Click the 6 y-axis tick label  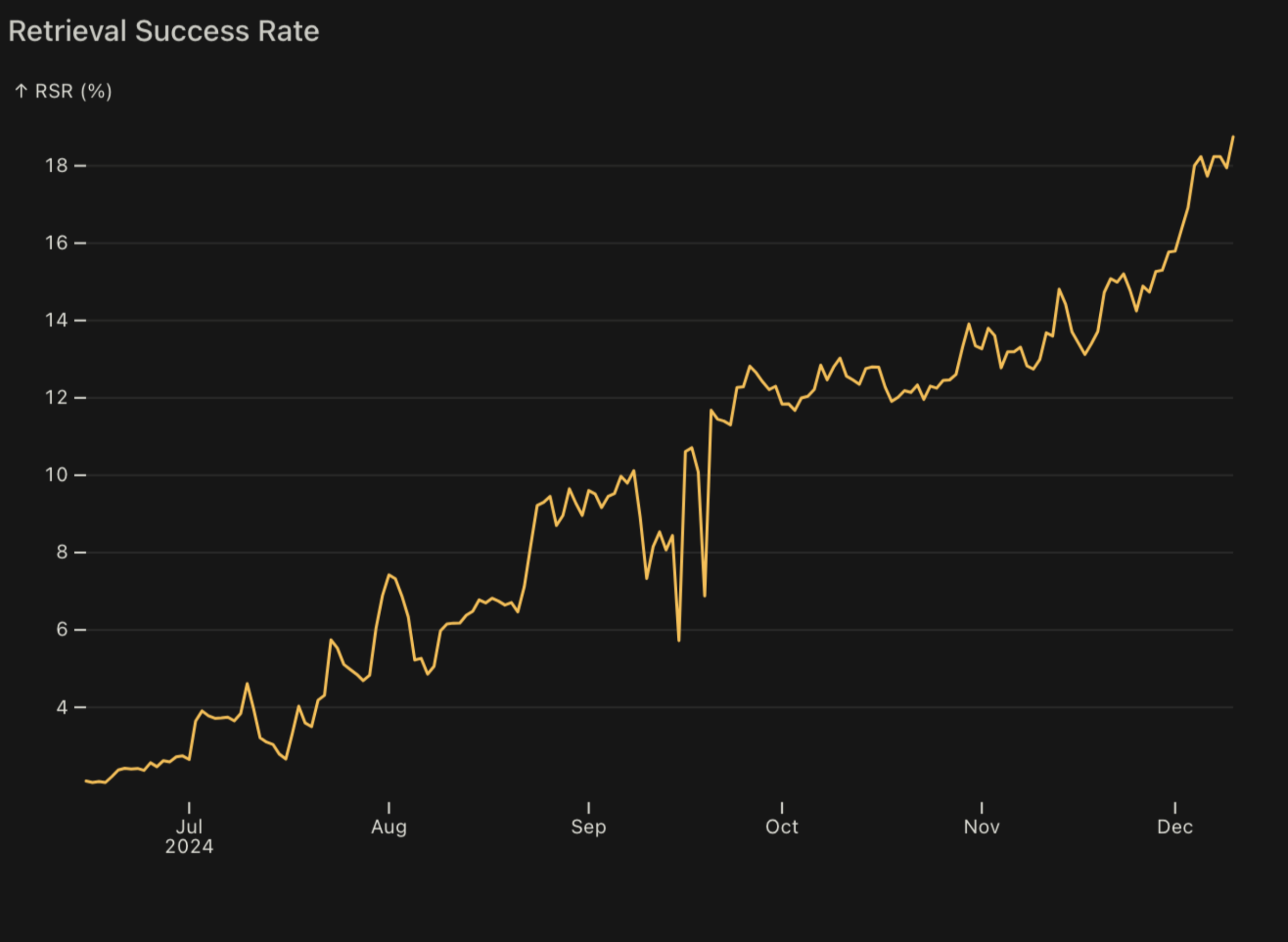pos(62,630)
